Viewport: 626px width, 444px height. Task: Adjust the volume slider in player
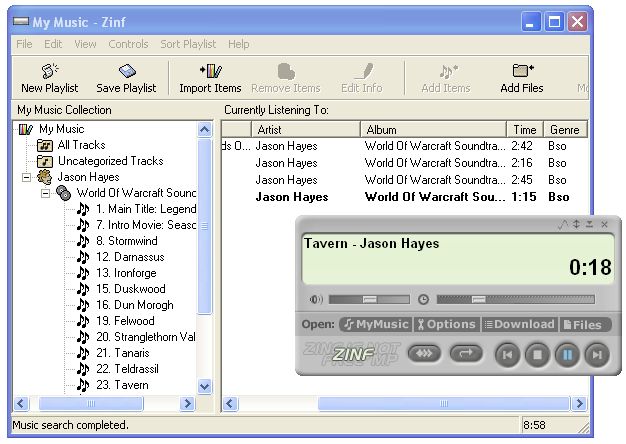[x=369, y=299]
